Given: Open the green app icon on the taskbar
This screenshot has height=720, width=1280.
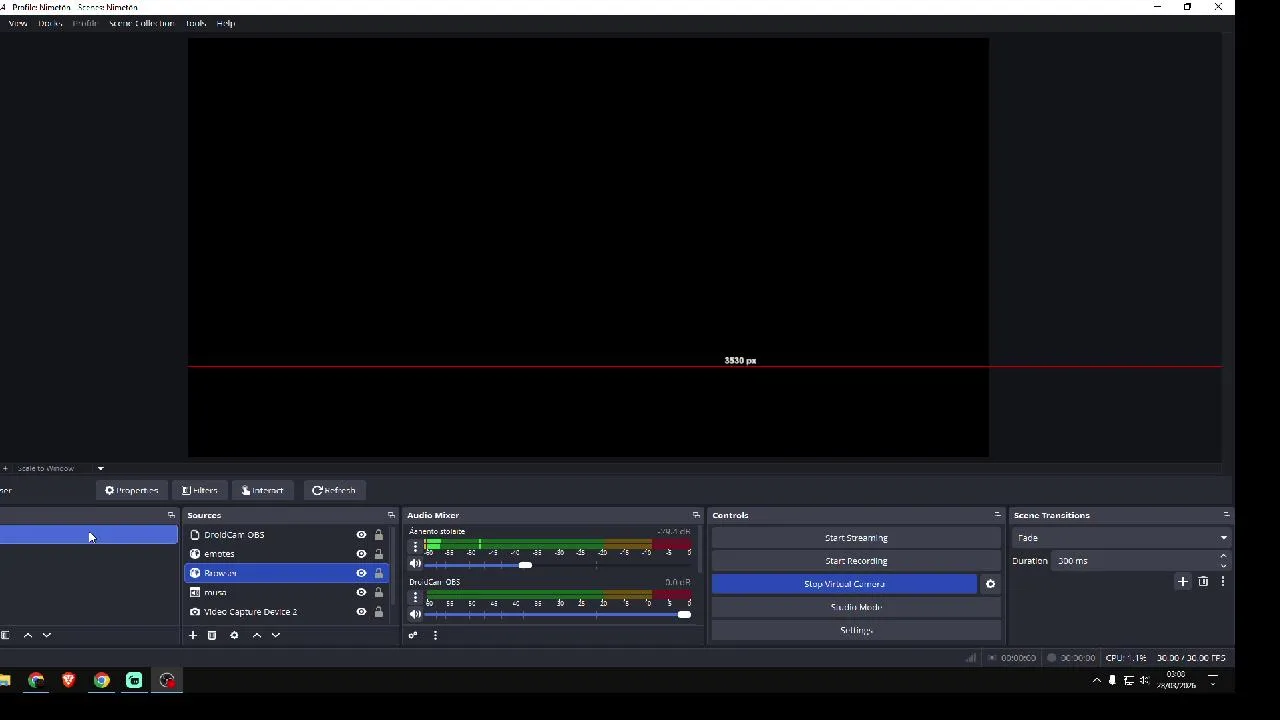Looking at the screenshot, I should (134, 681).
